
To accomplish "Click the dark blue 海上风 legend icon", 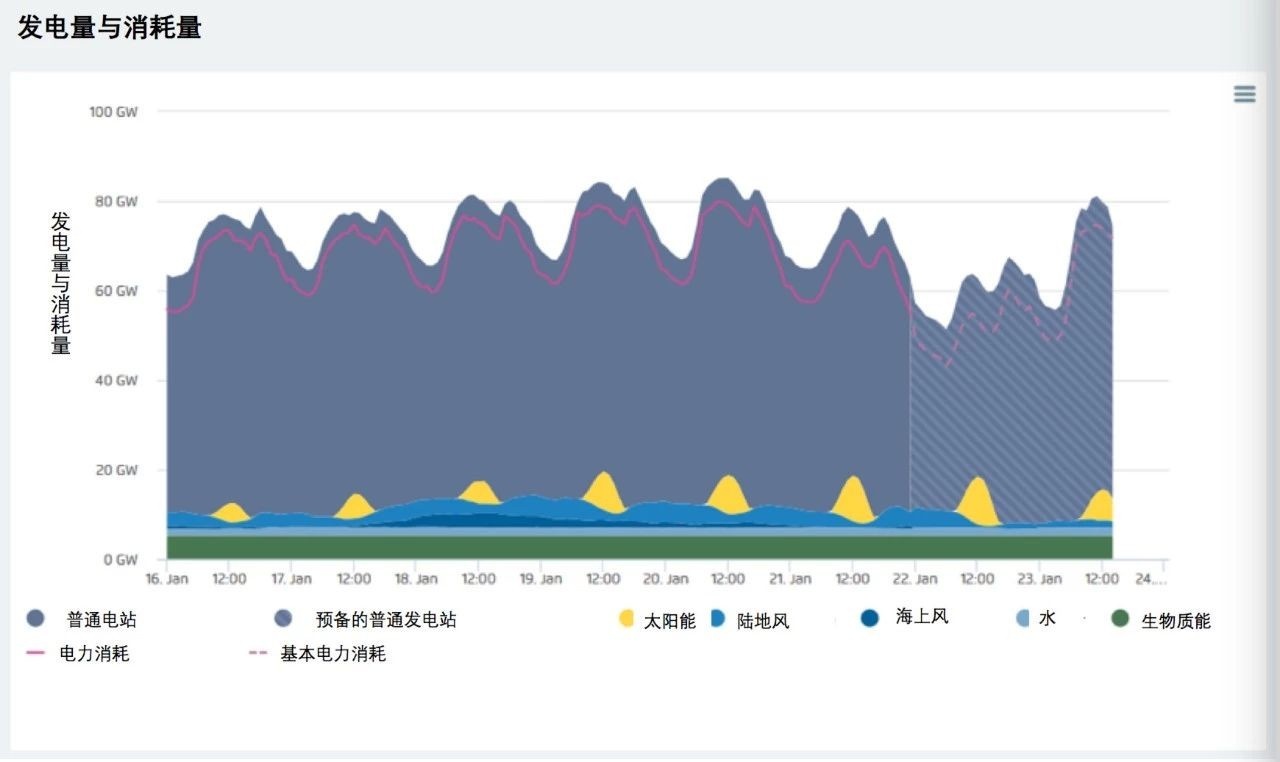I will (869, 618).
